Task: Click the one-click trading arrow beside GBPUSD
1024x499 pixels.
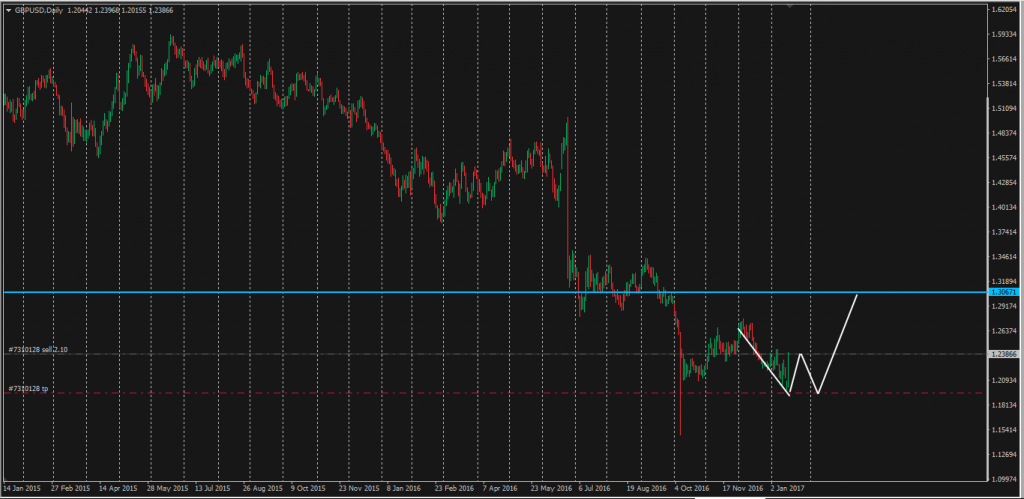Action: coord(8,9)
